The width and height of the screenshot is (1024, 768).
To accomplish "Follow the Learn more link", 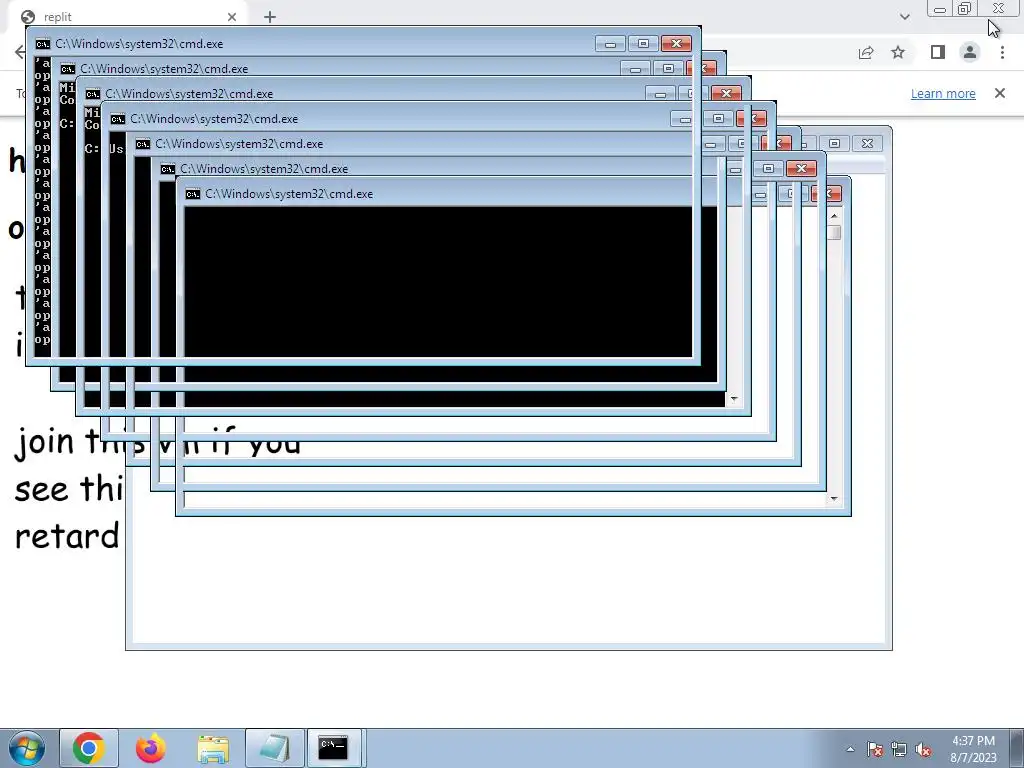I will pyautogui.click(x=943, y=93).
